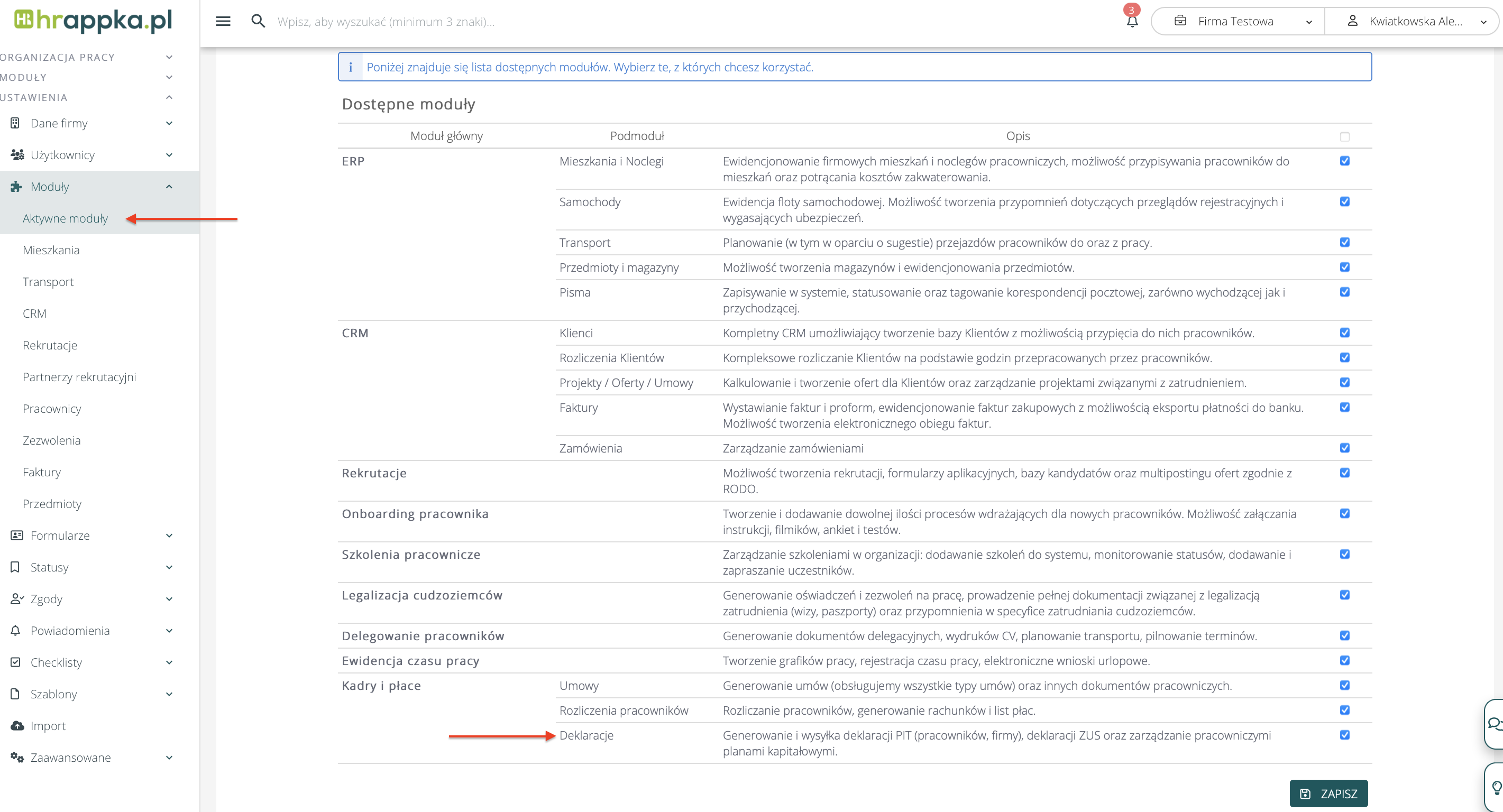This screenshot has width=1503, height=812.
Task: Toggle the Deklaracje submodule checkbox
Action: click(x=1344, y=735)
